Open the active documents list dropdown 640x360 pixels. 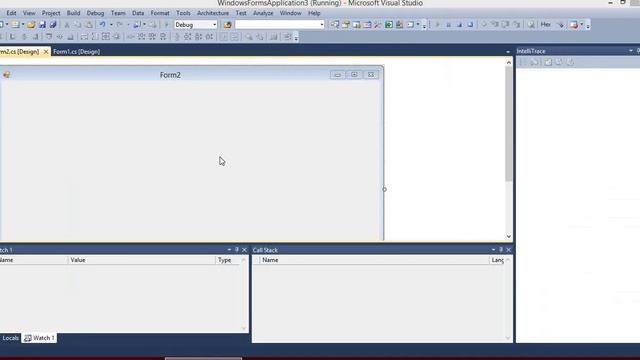[508, 52]
